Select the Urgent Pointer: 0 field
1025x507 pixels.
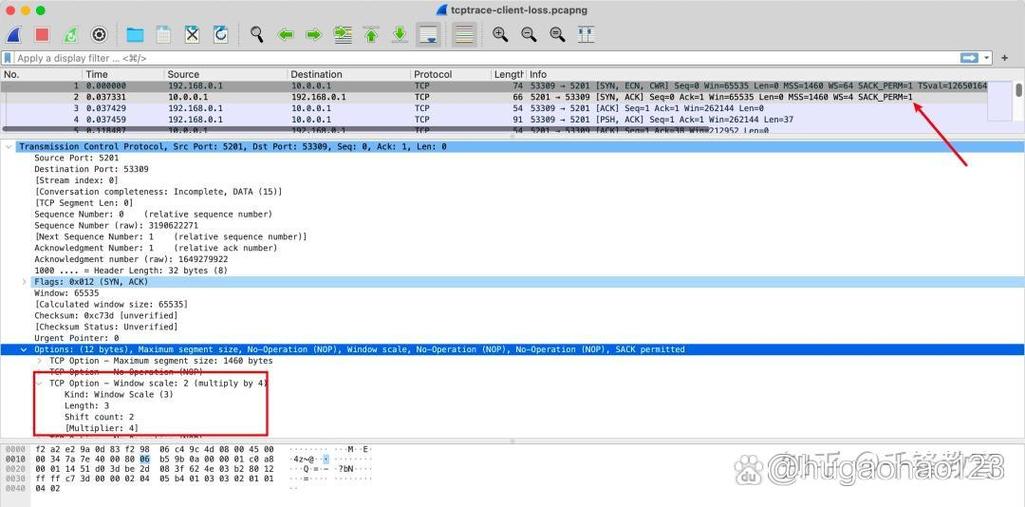pos(76,338)
